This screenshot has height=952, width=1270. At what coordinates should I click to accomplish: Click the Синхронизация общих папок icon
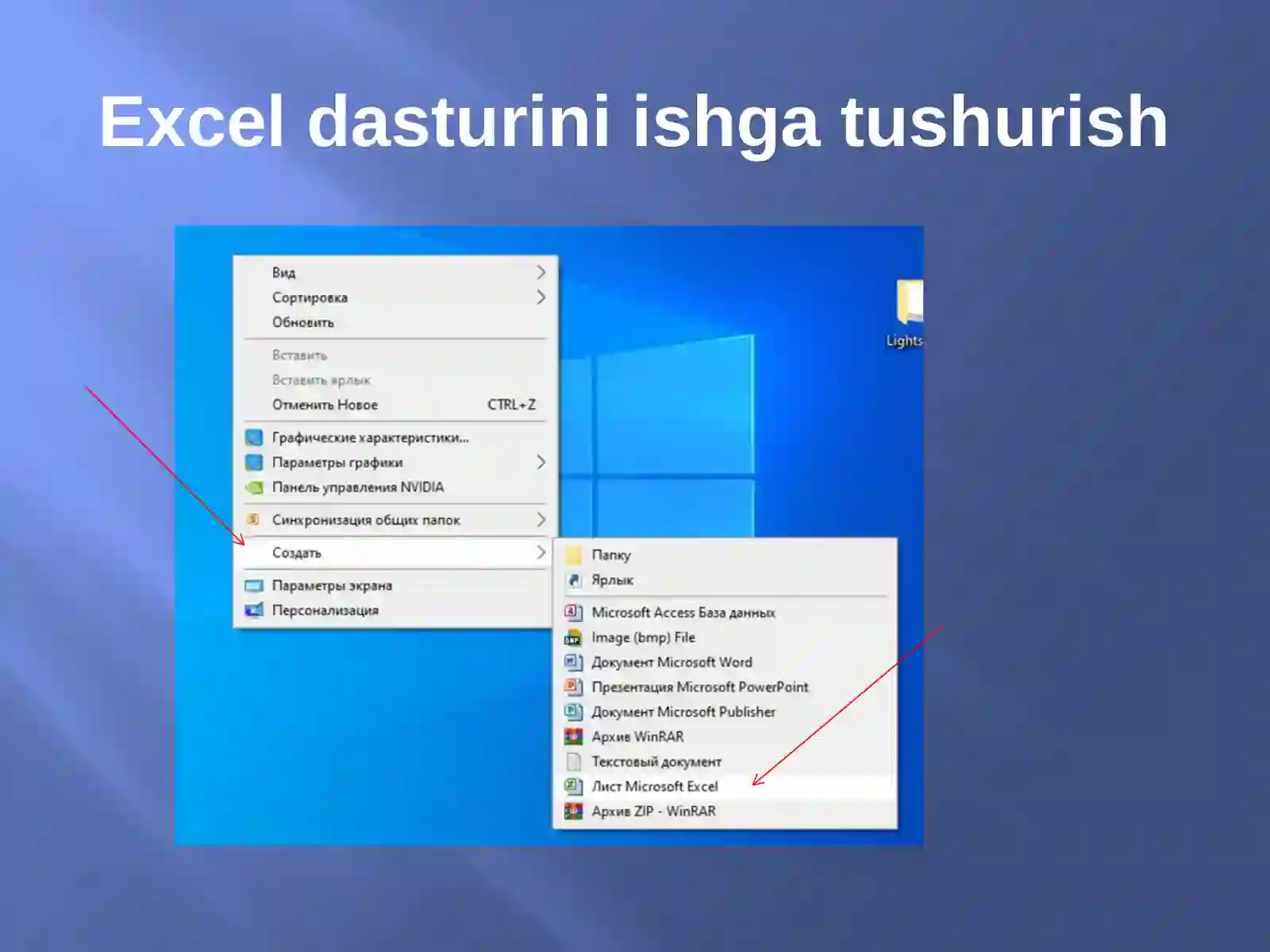pyautogui.click(x=253, y=520)
